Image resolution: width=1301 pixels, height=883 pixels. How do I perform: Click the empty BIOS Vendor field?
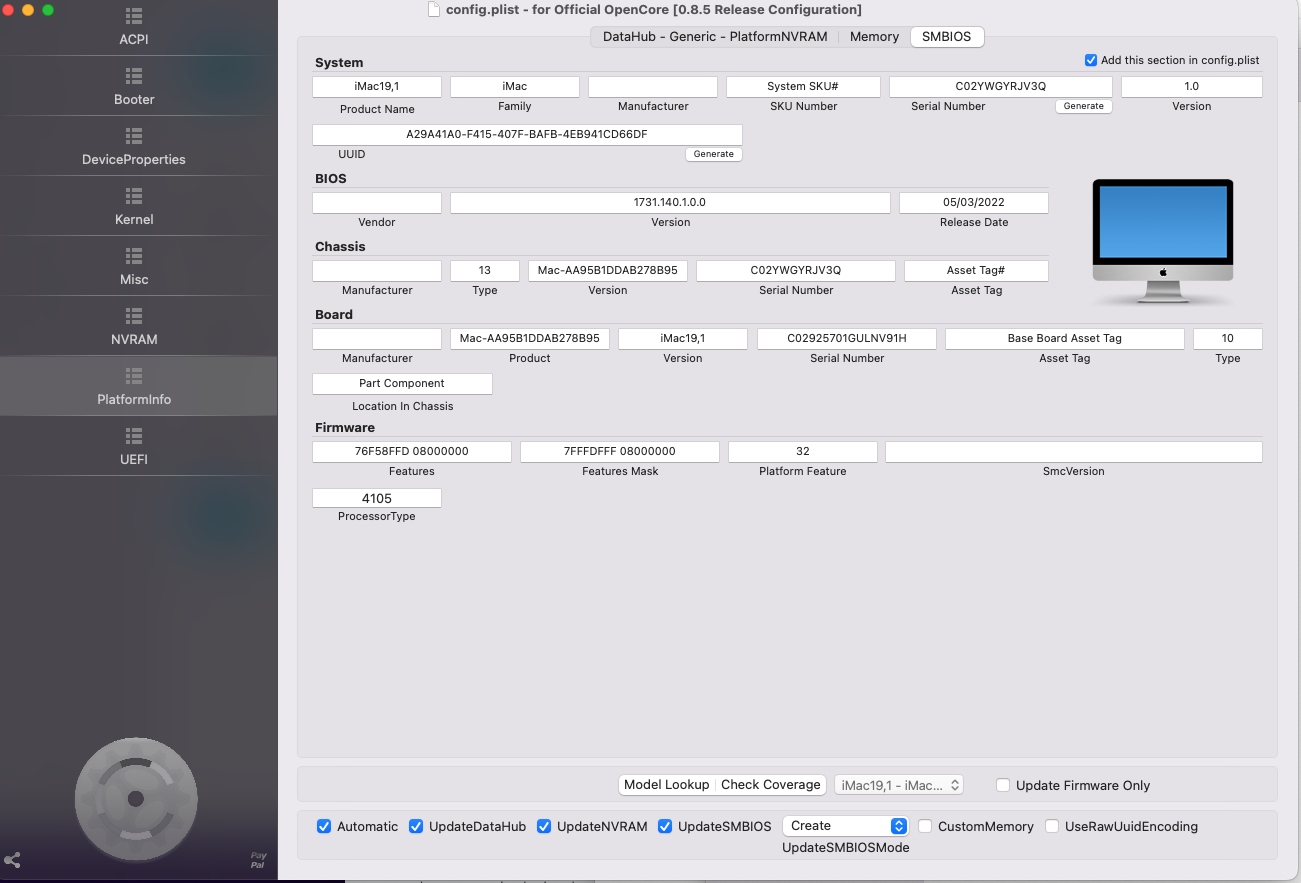coord(377,203)
